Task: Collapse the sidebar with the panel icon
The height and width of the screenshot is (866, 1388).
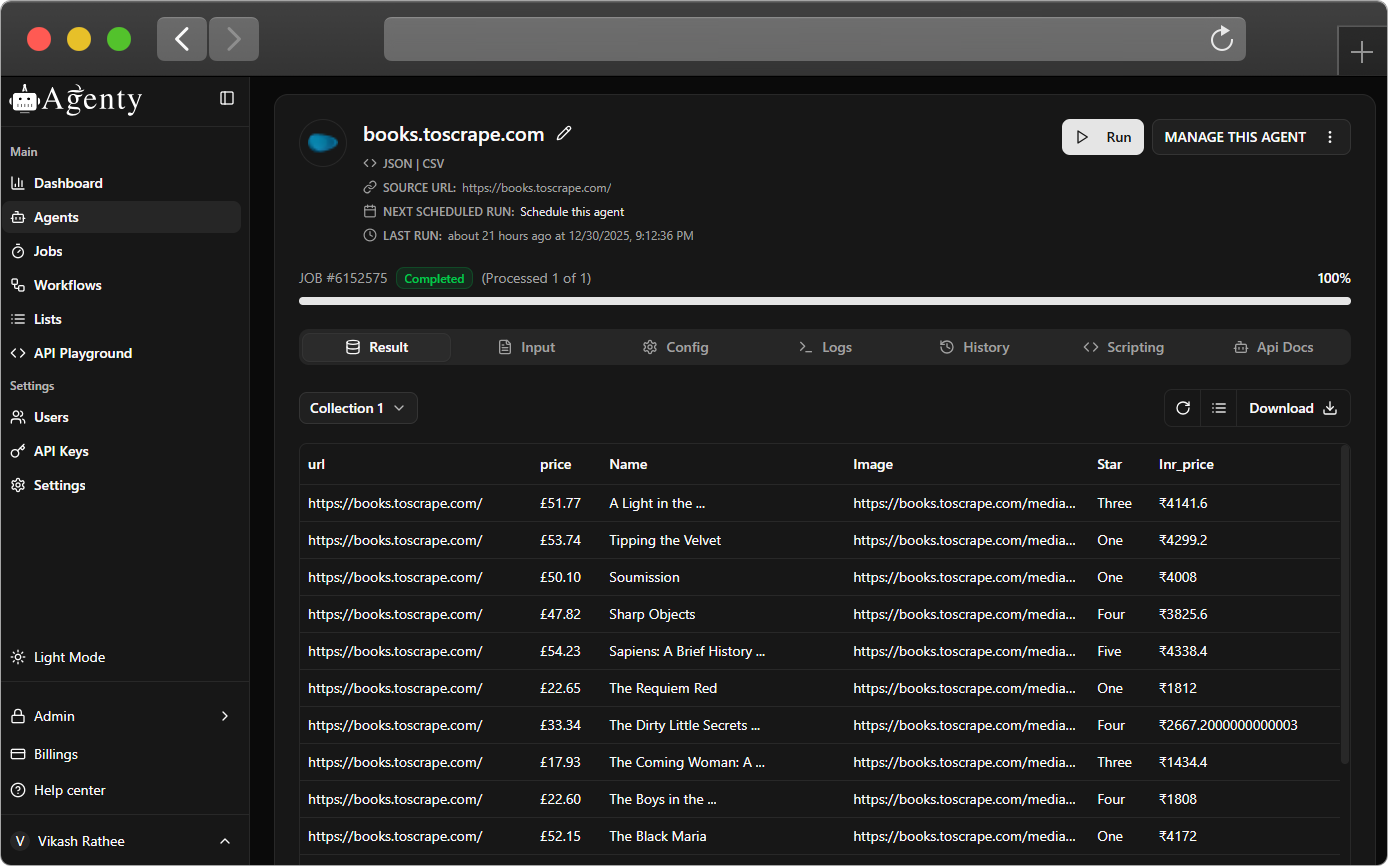Action: coord(227,98)
